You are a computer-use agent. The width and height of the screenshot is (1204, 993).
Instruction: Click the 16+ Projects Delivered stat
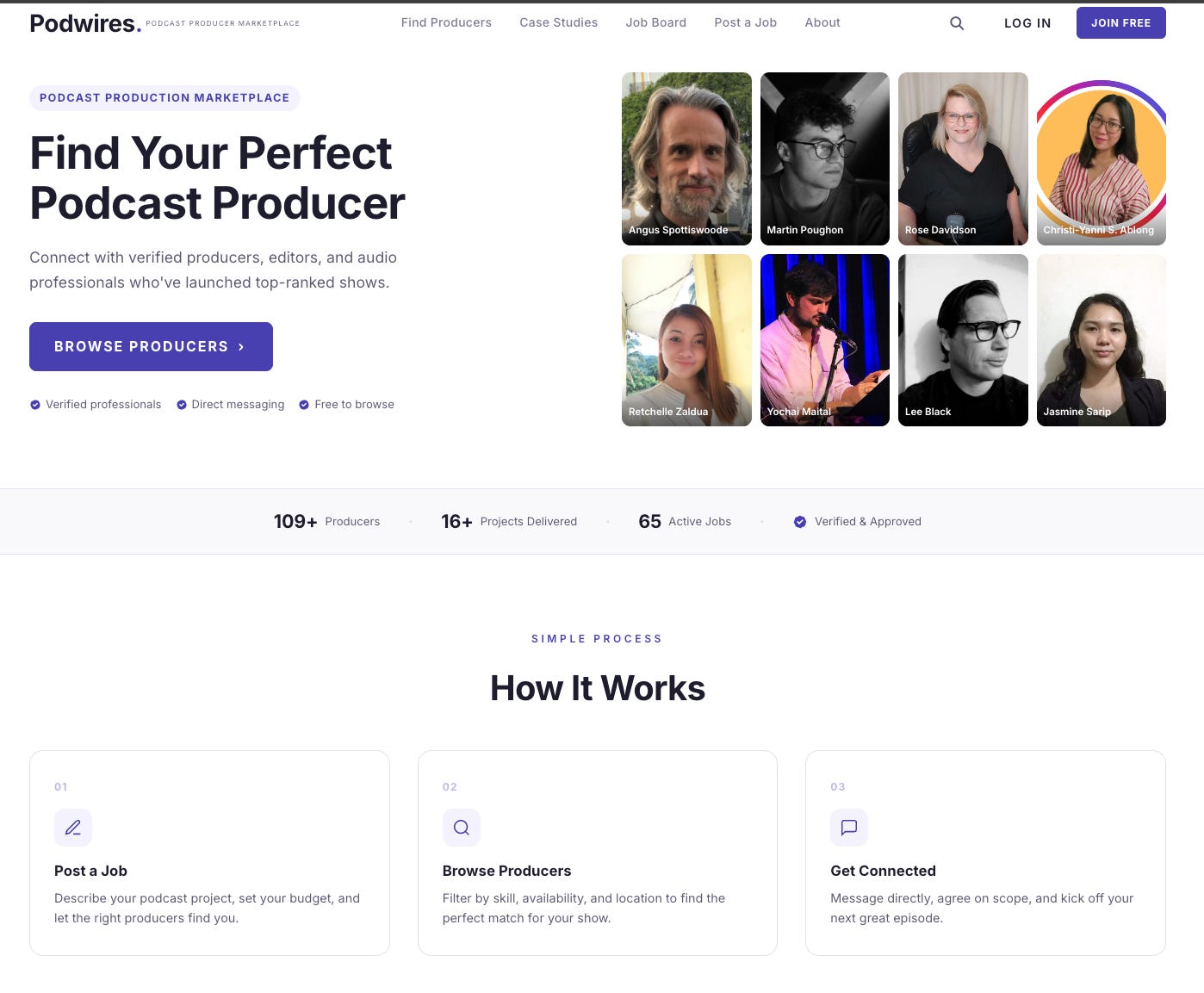509,522
